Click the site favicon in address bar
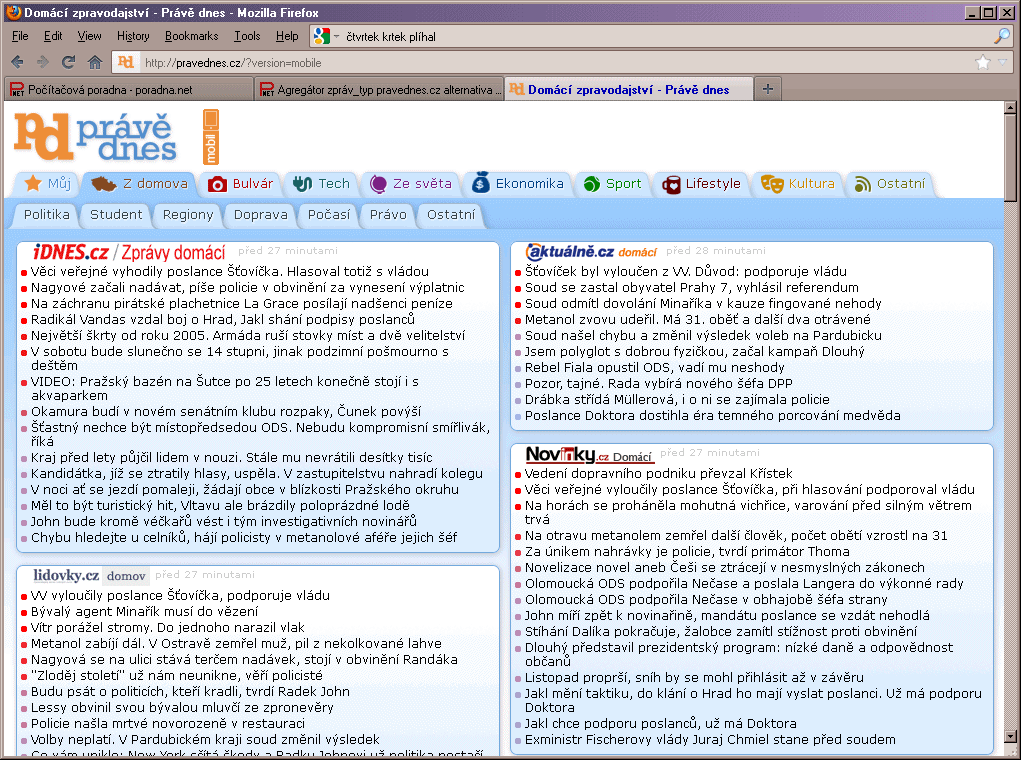Screen dimensions: 1021x760 pos(126,63)
